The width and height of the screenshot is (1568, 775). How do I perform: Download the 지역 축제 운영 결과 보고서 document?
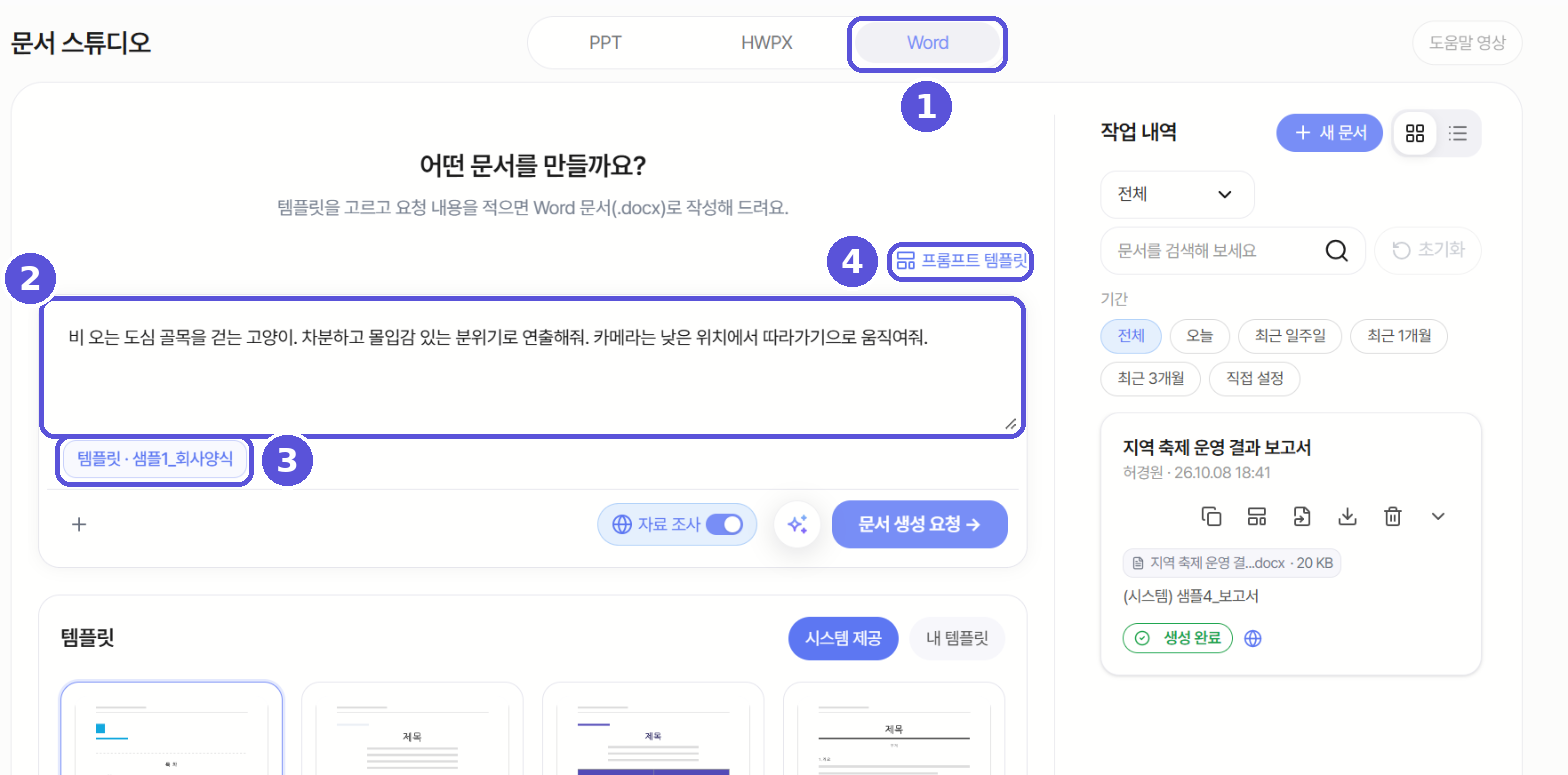click(x=1347, y=516)
